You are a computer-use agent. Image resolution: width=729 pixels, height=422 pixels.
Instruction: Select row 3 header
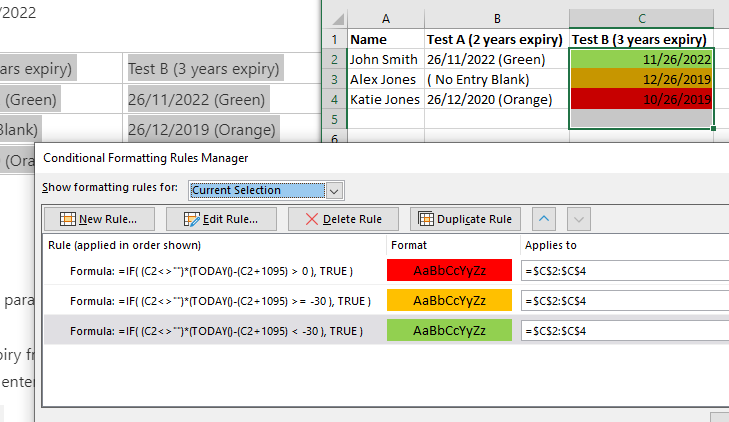coord(334,79)
